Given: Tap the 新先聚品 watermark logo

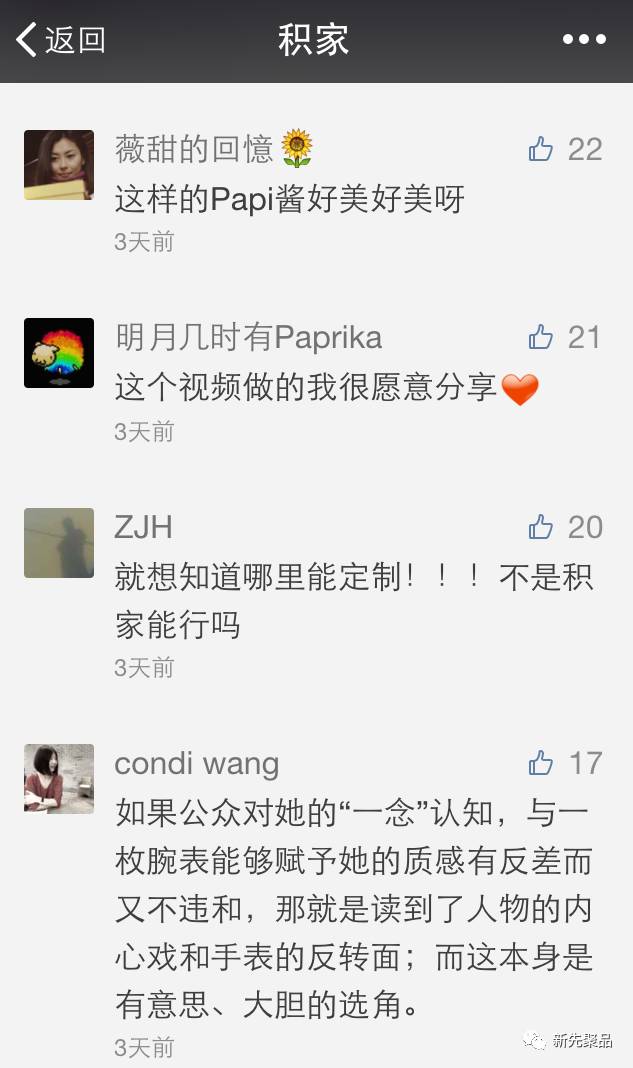Looking at the screenshot, I should pyautogui.click(x=567, y=1040).
